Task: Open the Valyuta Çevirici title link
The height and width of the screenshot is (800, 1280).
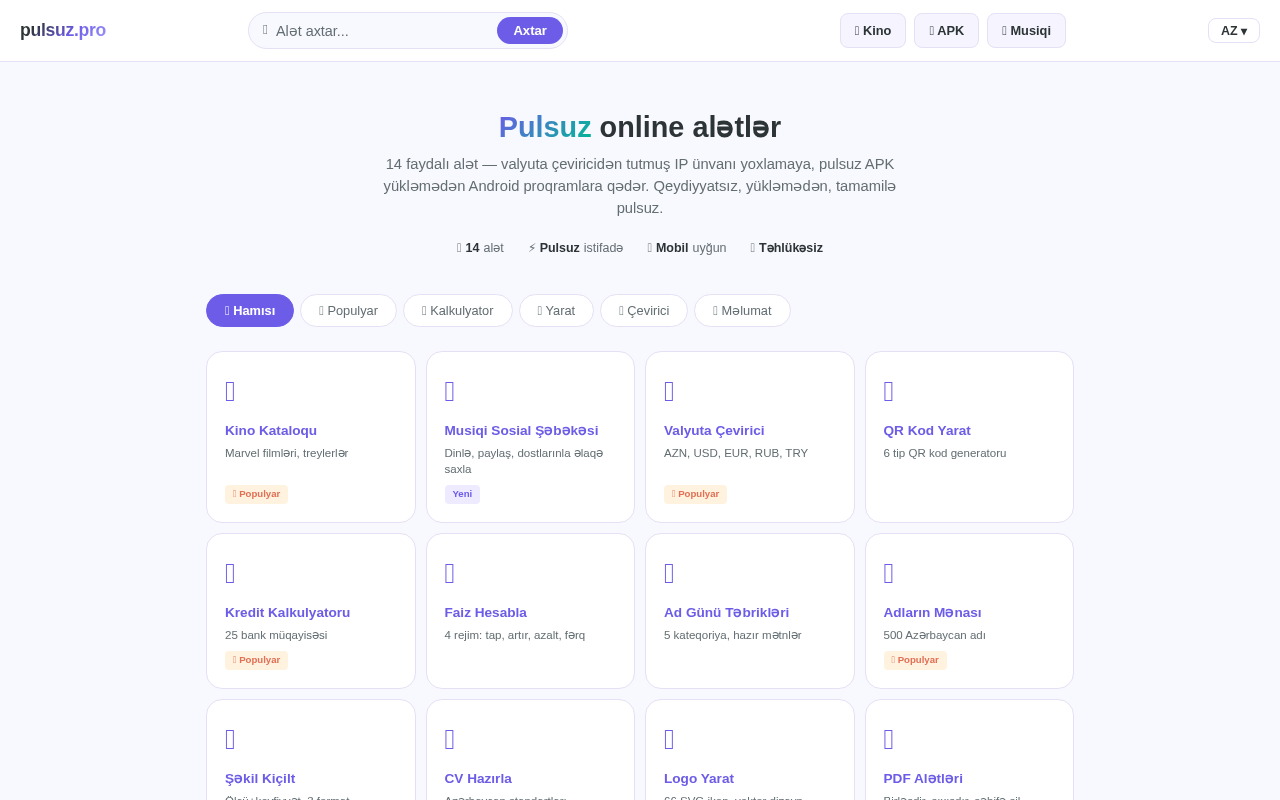Action: pos(714,431)
